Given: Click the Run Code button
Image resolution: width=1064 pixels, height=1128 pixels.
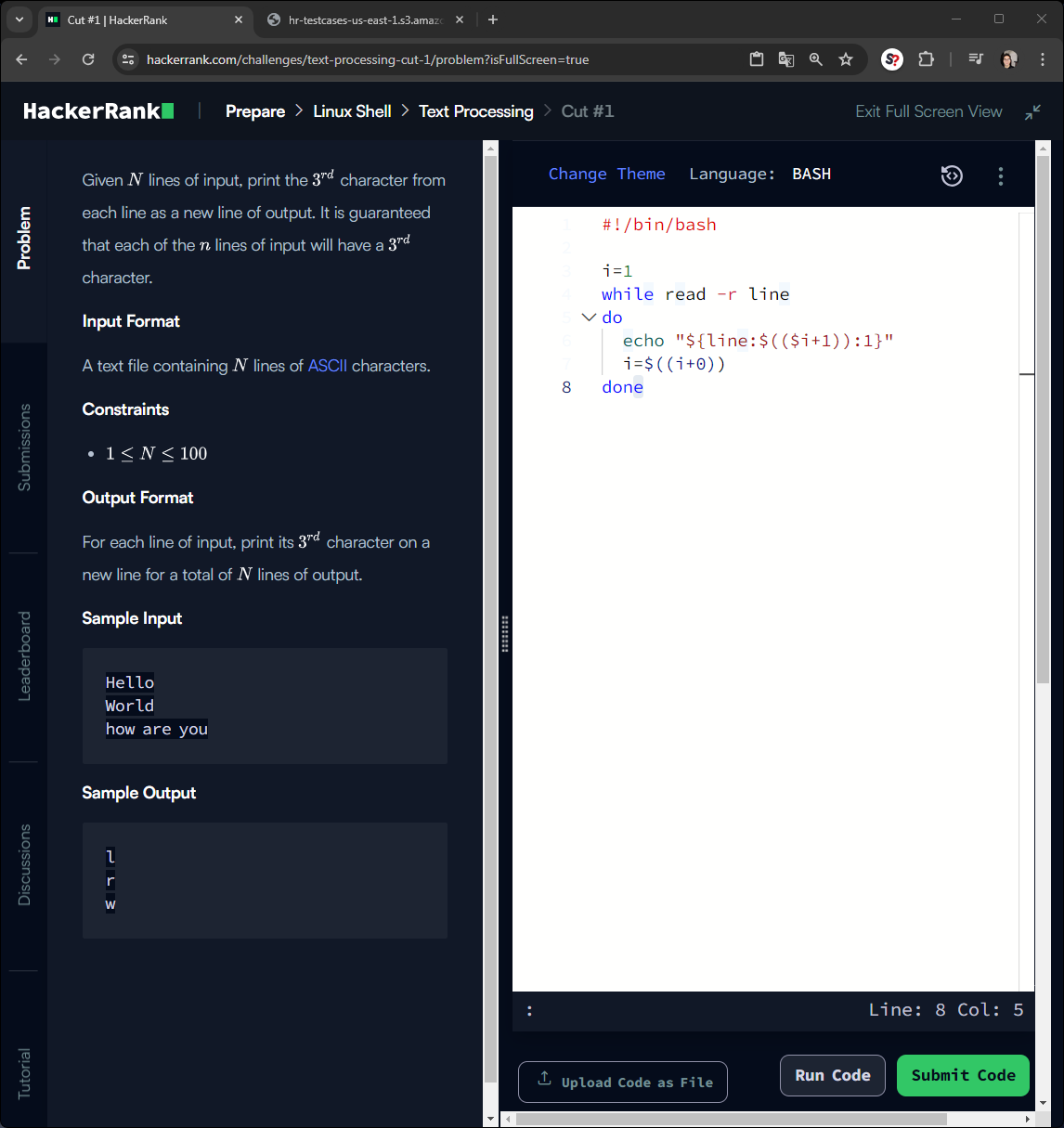Looking at the screenshot, I should click(833, 1075).
